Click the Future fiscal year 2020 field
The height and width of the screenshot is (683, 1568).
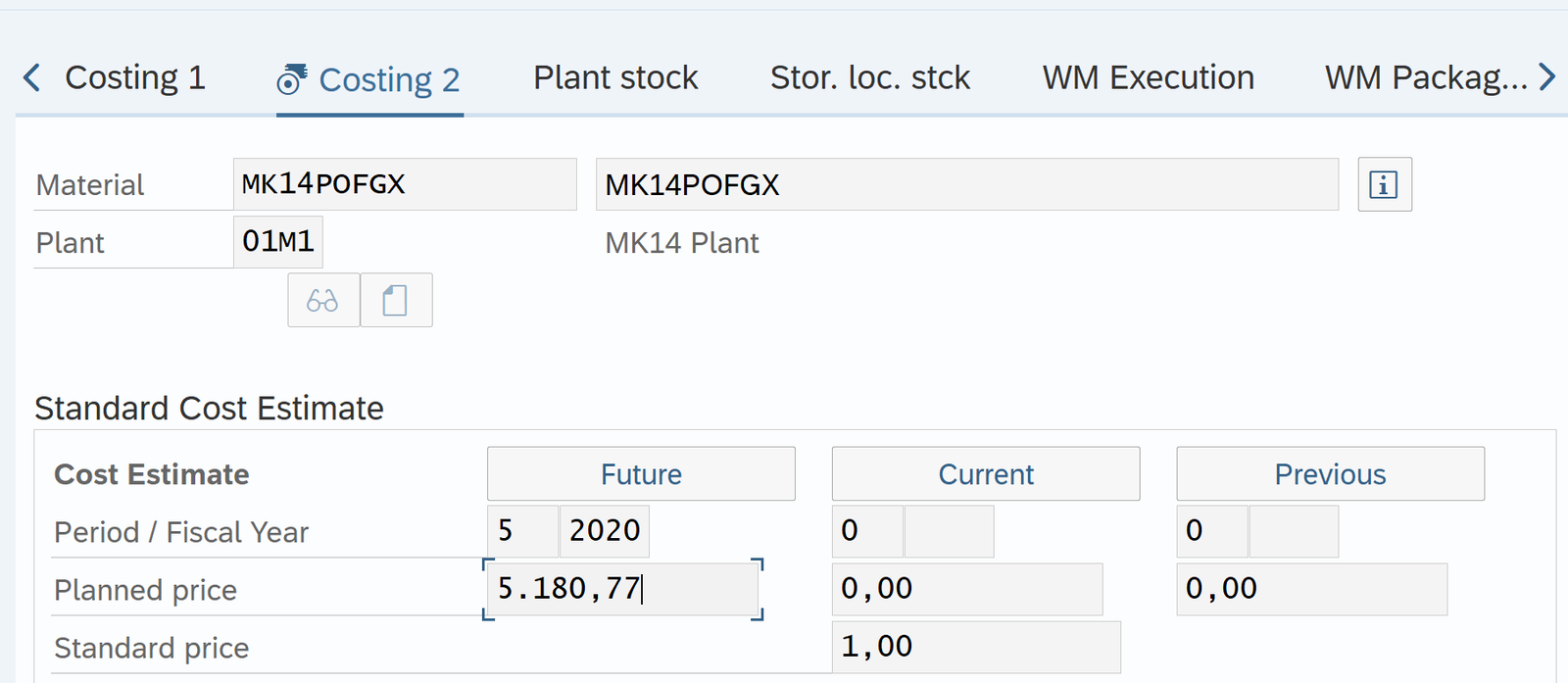[x=604, y=531]
